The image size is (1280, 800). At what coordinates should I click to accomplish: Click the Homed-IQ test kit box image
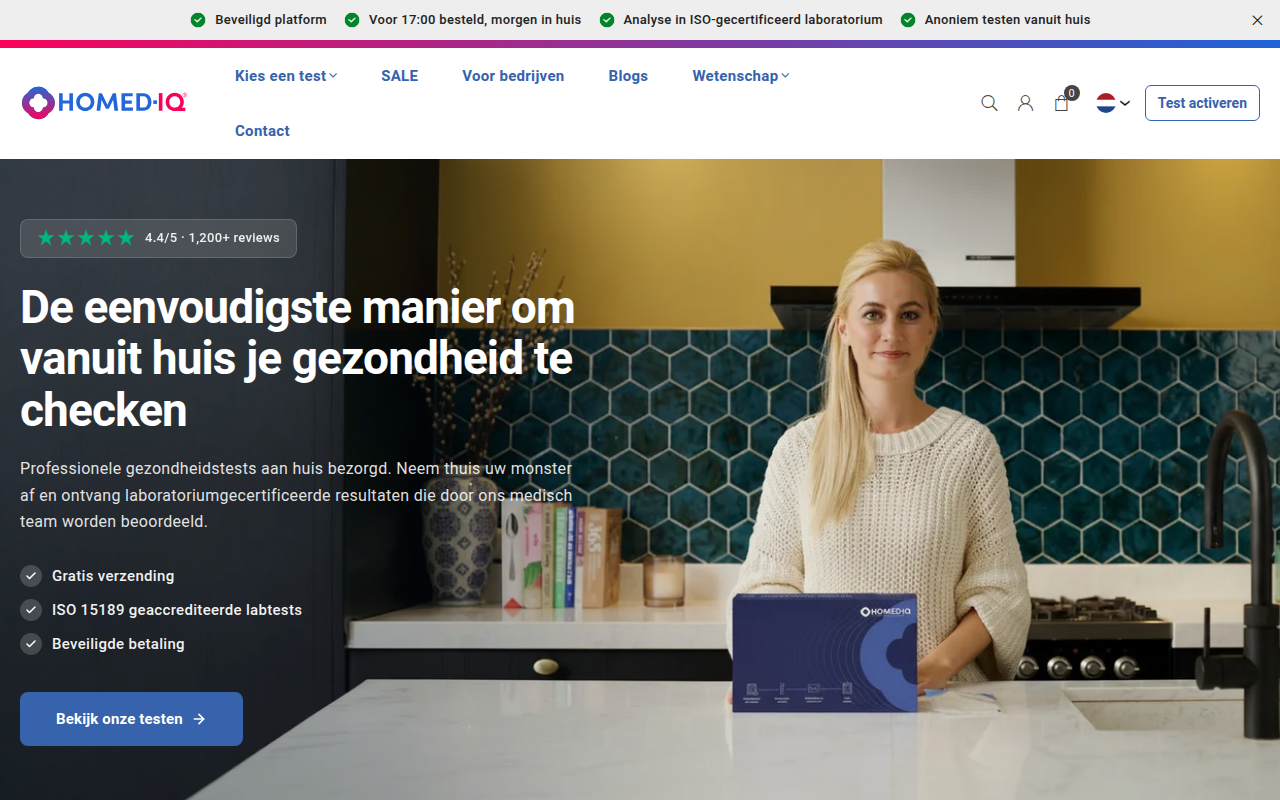pos(824,653)
